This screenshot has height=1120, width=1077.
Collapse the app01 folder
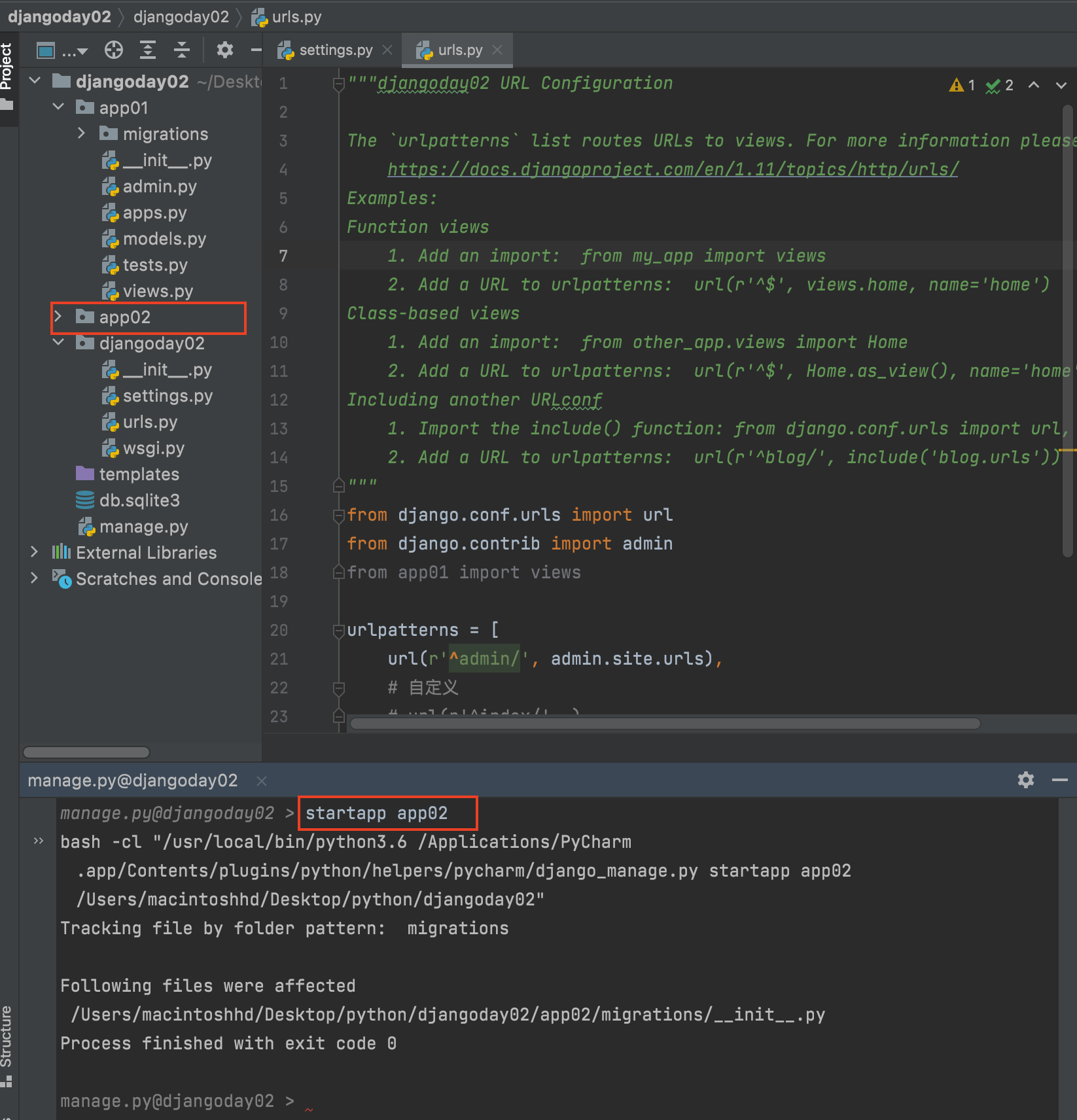tap(58, 107)
